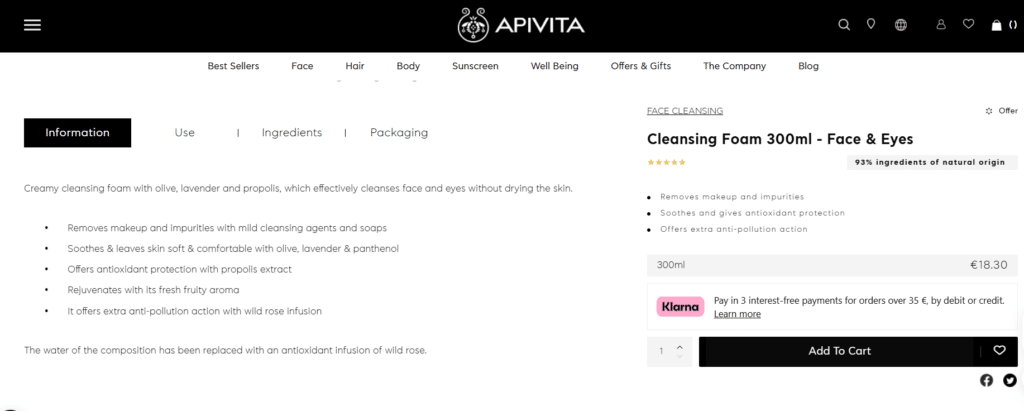Increase quantity with up arrow
The width and height of the screenshot is (1024, 411).
tap(680, 347)
